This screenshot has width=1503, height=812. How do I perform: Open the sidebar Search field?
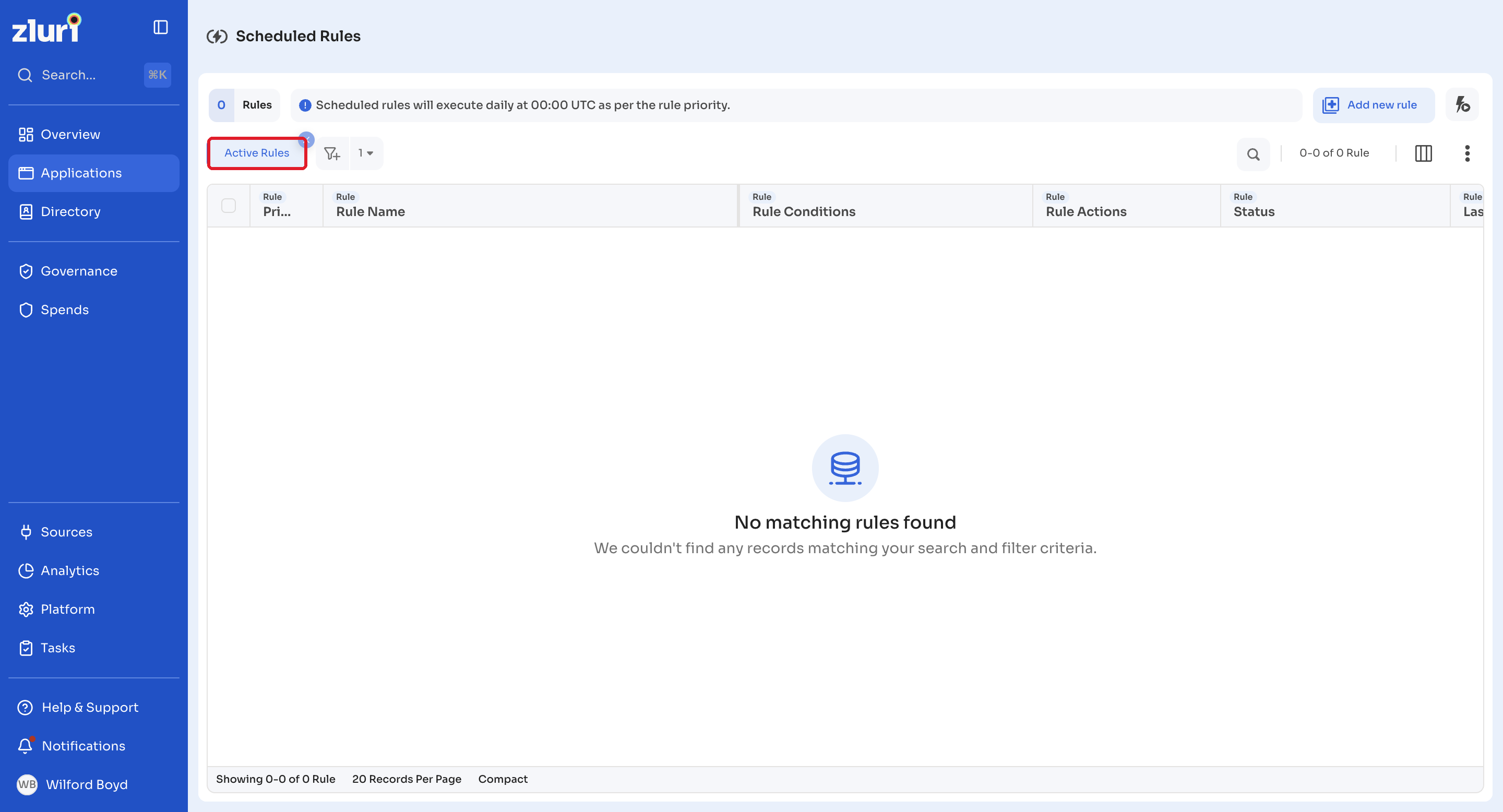[94, 75]
